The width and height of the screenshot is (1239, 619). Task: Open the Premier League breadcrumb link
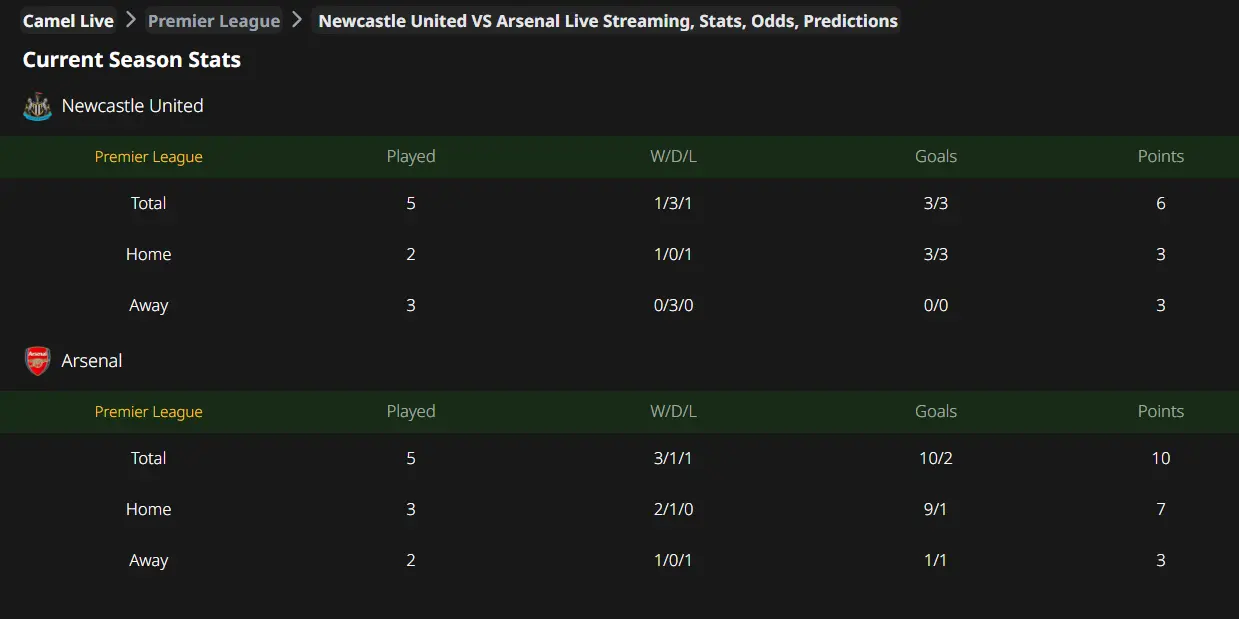tap(214, 21)
